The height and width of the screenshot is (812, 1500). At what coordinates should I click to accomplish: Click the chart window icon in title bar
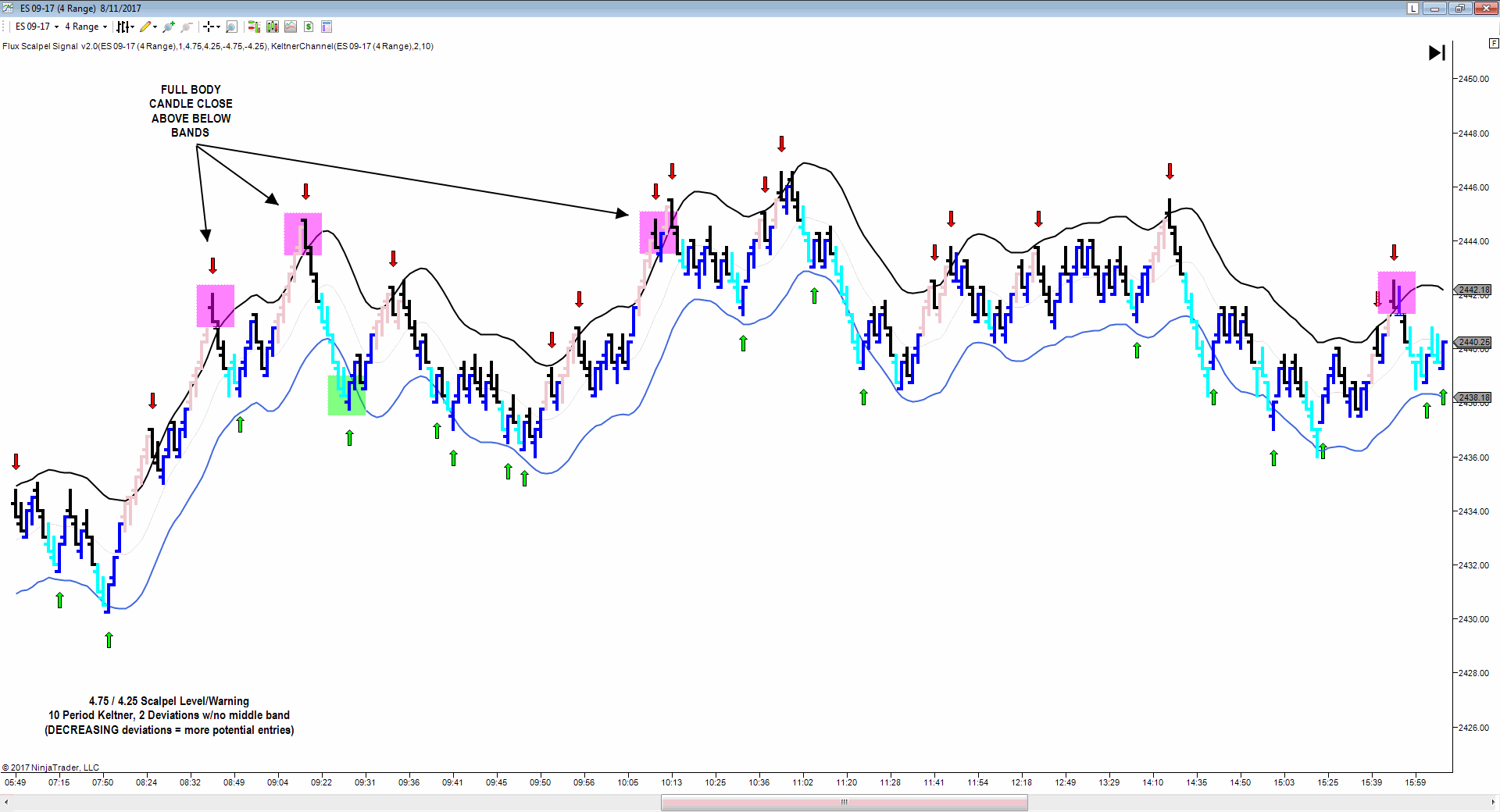(9, 8)
